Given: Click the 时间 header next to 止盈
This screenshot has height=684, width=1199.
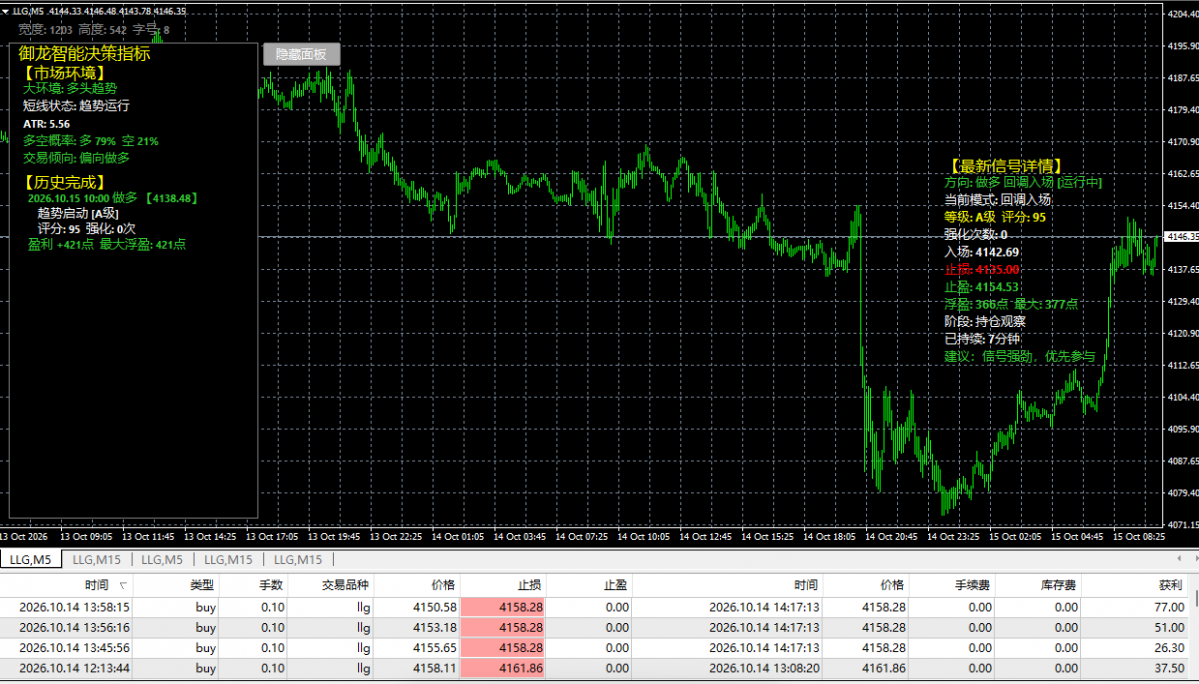Looking at the screenshot, I should (805, 585).
